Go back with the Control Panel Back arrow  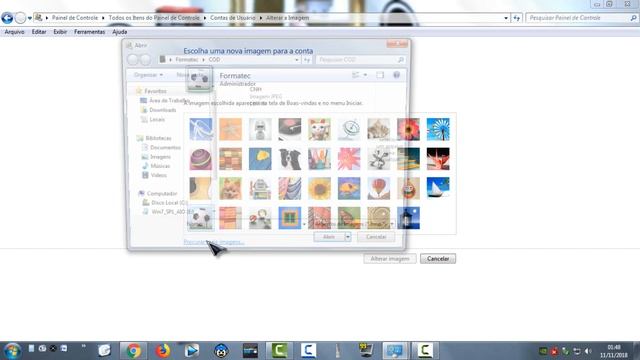7,18
